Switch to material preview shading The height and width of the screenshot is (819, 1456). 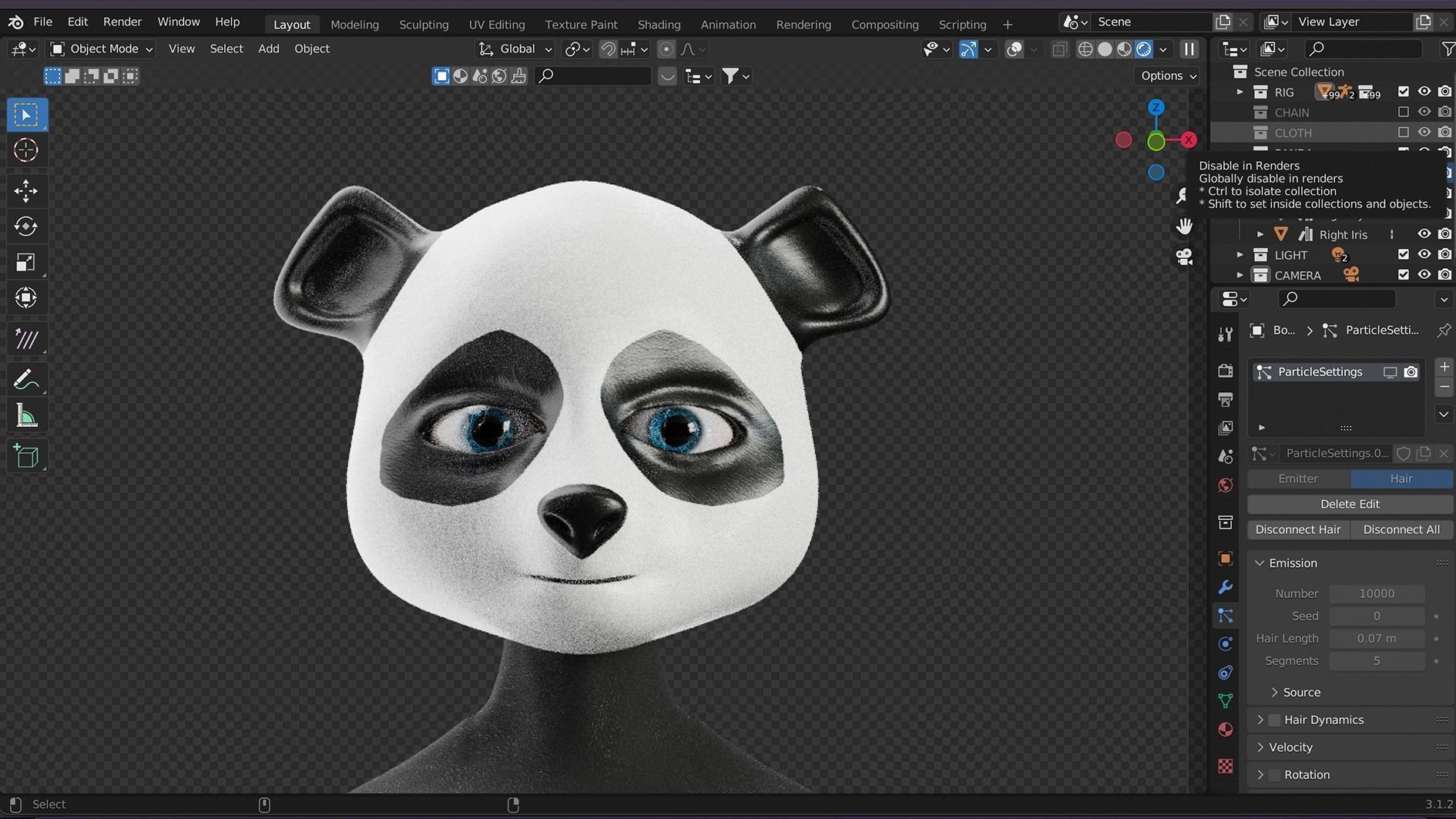[1124, 49]
